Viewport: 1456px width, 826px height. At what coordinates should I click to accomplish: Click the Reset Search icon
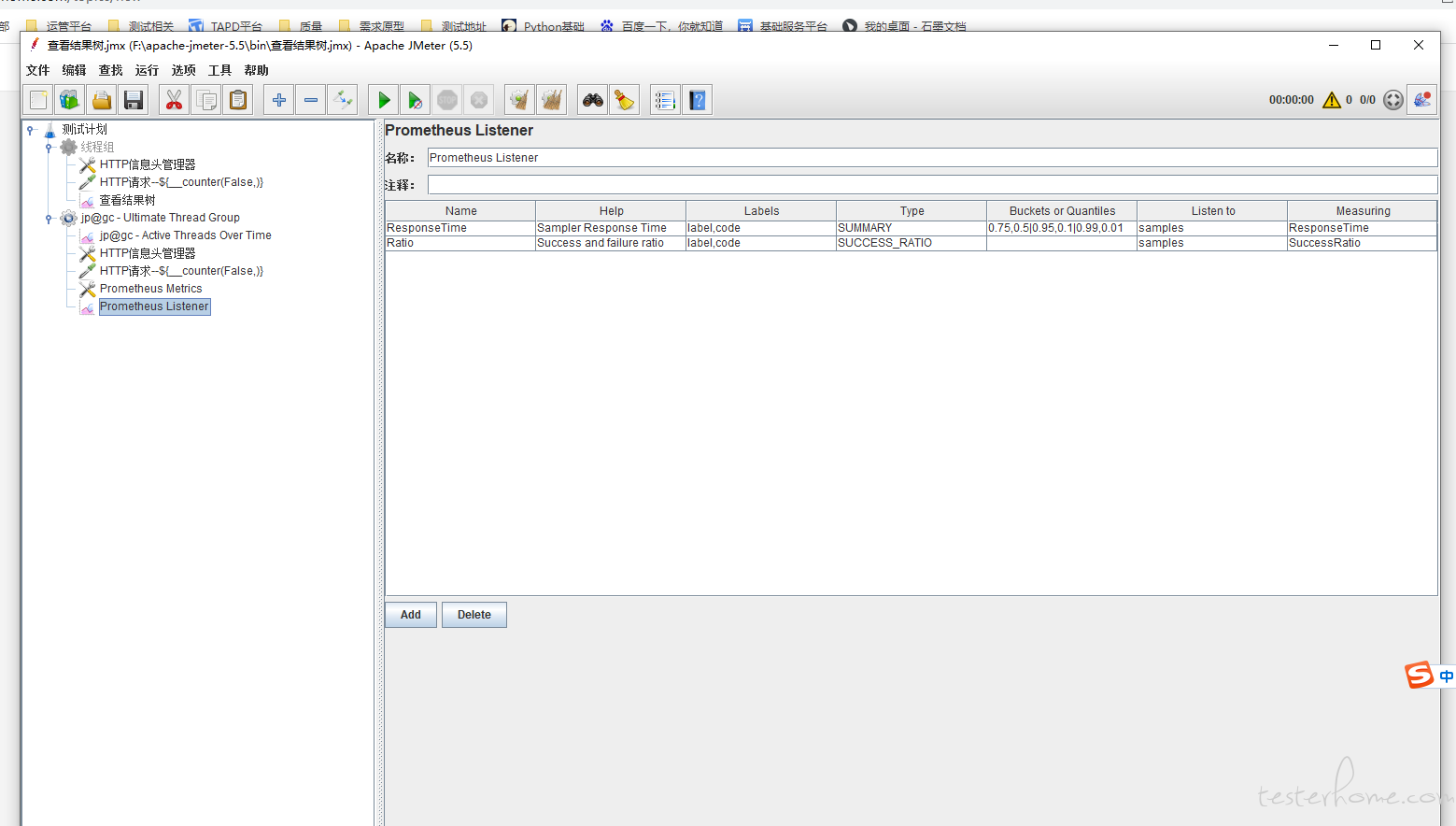(625, 100)
